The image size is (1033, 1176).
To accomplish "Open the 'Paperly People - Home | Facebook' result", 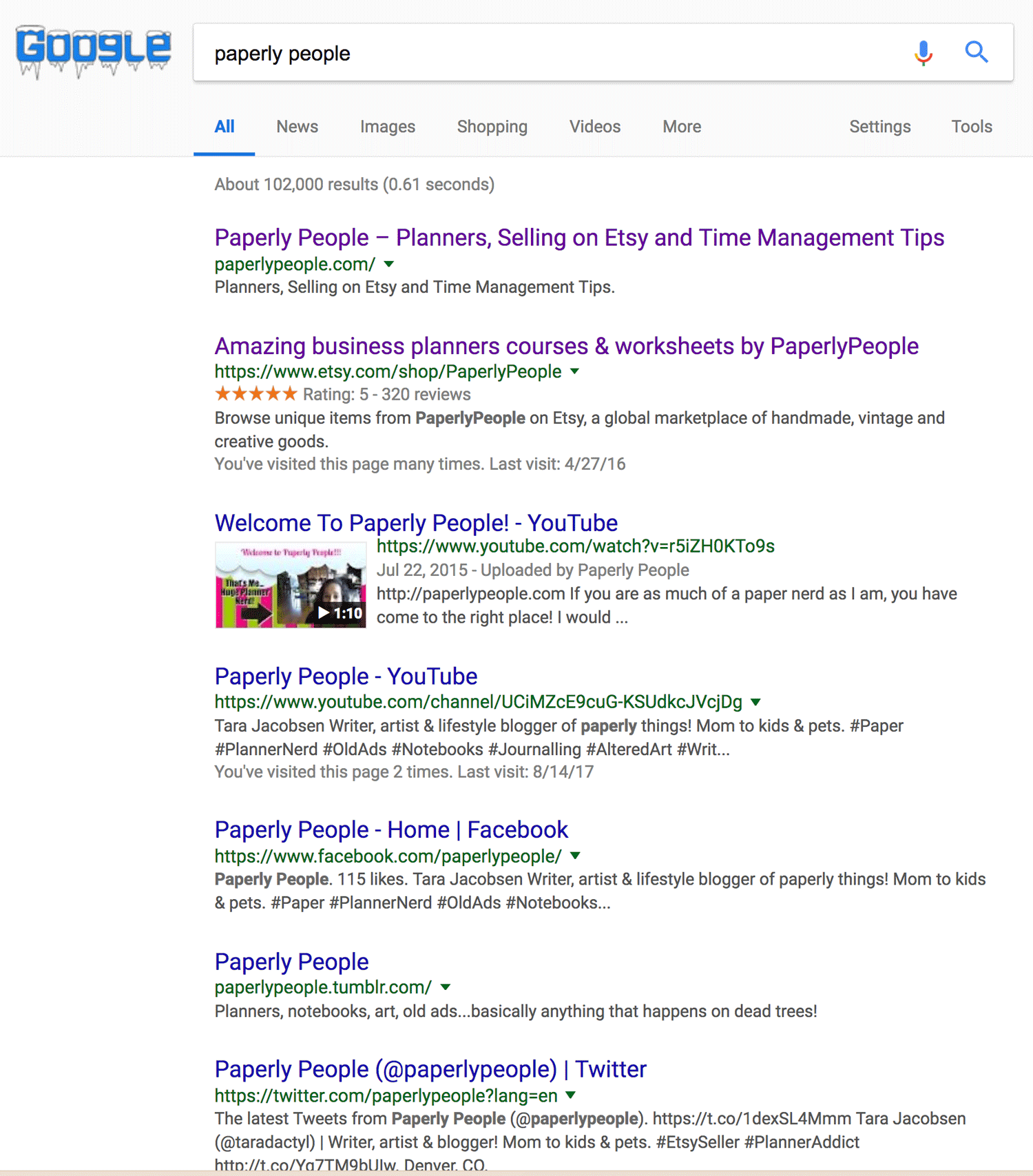I will tap(391, 830).
